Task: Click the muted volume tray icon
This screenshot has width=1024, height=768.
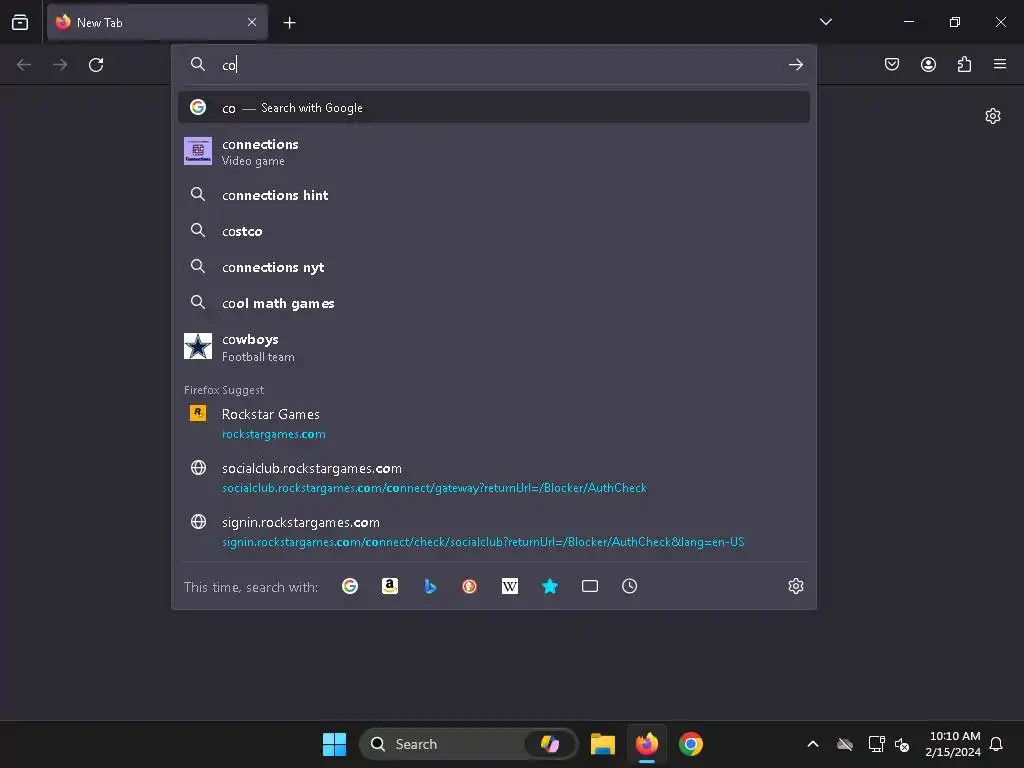Action: coord(902,744)
